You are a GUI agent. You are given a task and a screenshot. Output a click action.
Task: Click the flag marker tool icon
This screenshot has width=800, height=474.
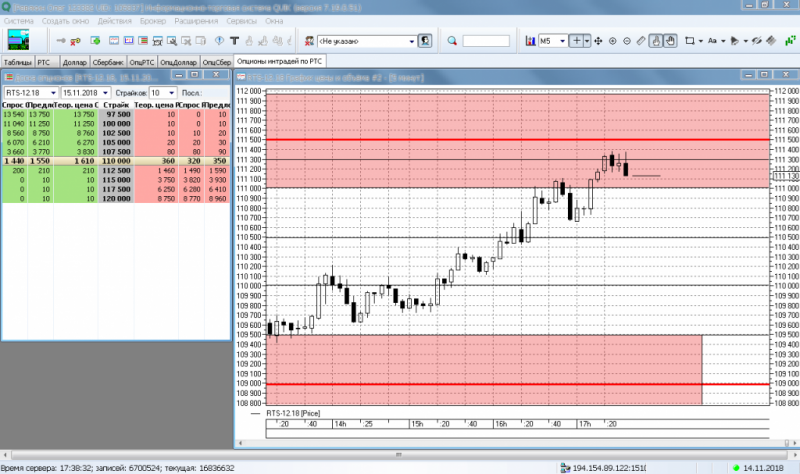point(735,41)
